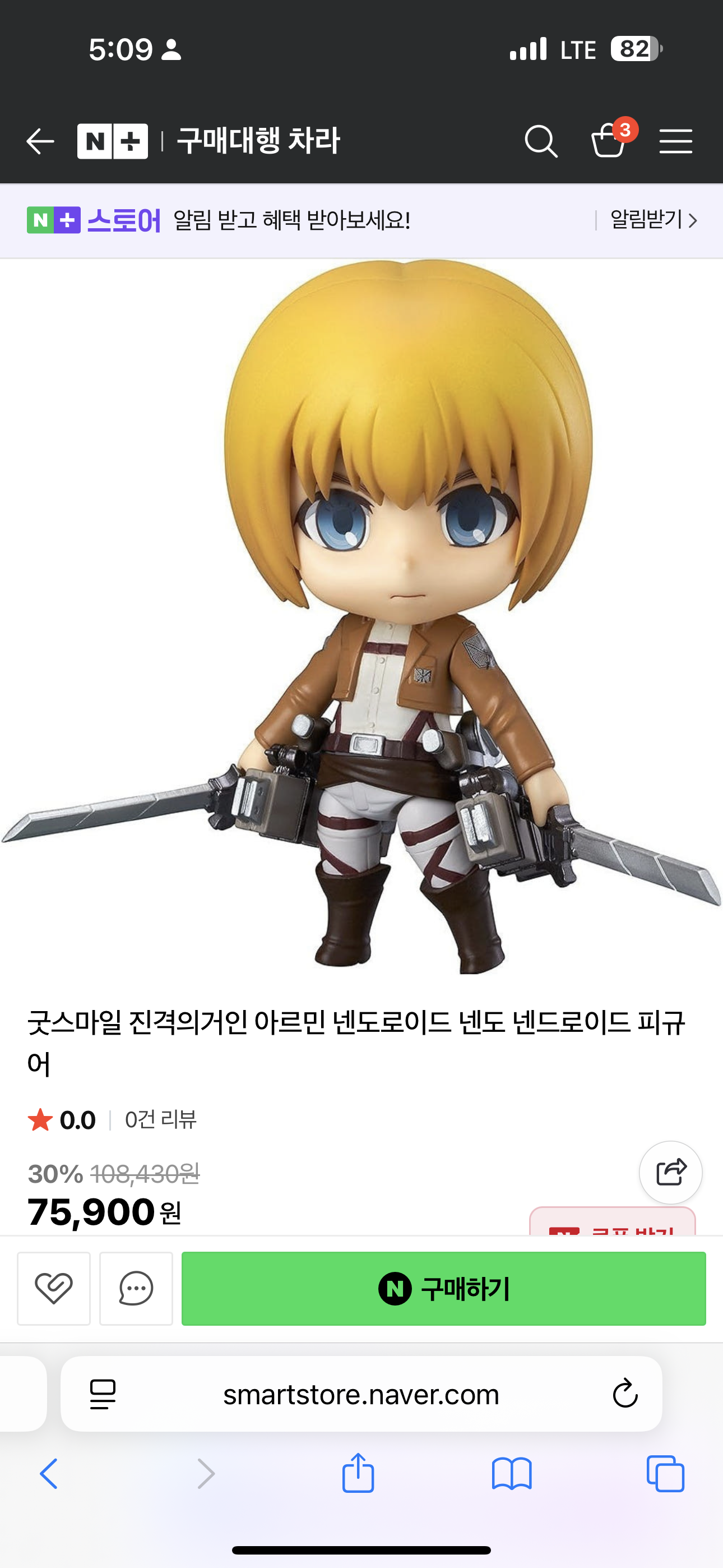Tap the Armin Nendoroid product image
723x1568 pixels.
pos(361,616)
